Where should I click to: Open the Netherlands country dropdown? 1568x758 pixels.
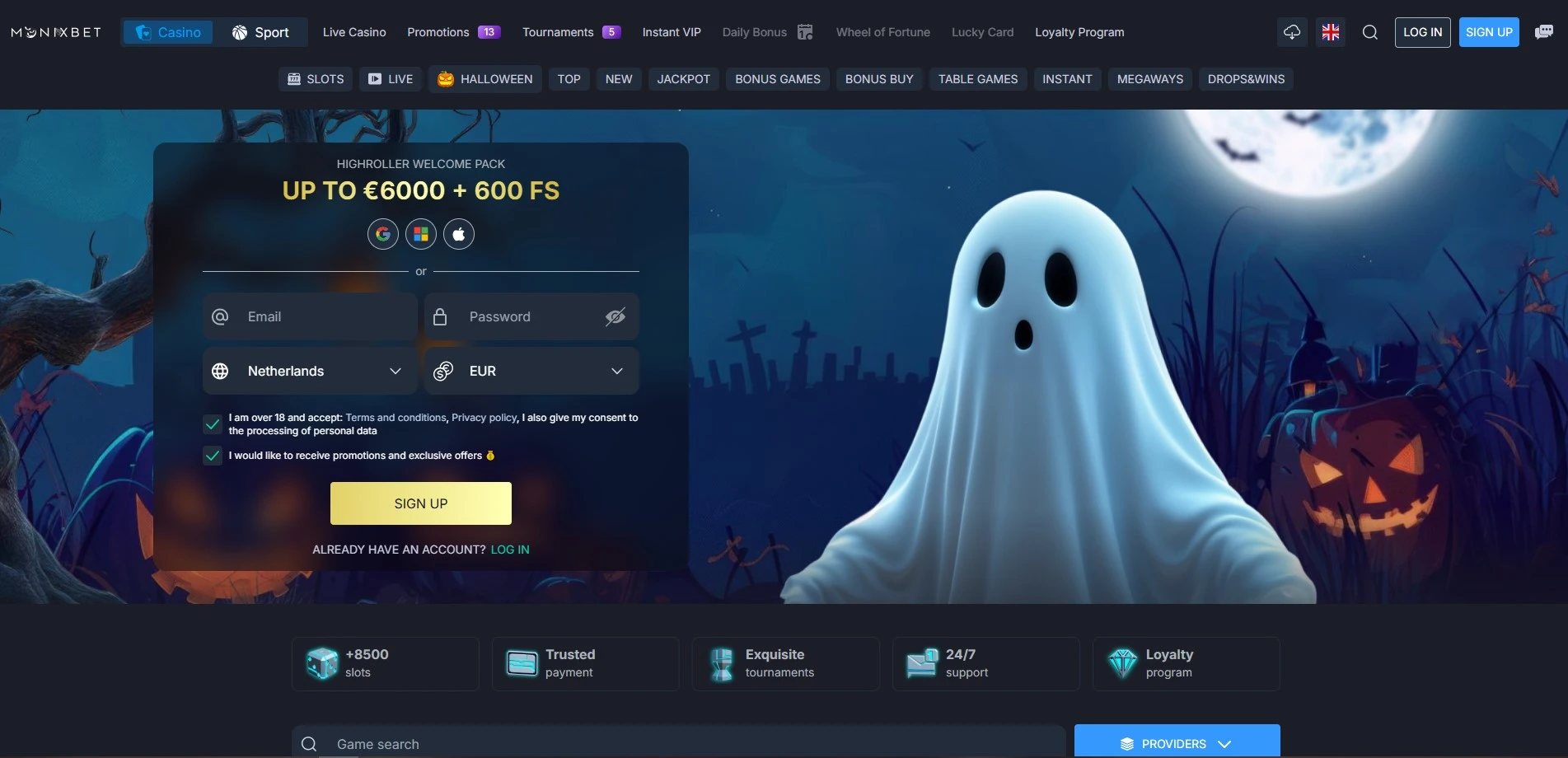[x=309, y=371]
